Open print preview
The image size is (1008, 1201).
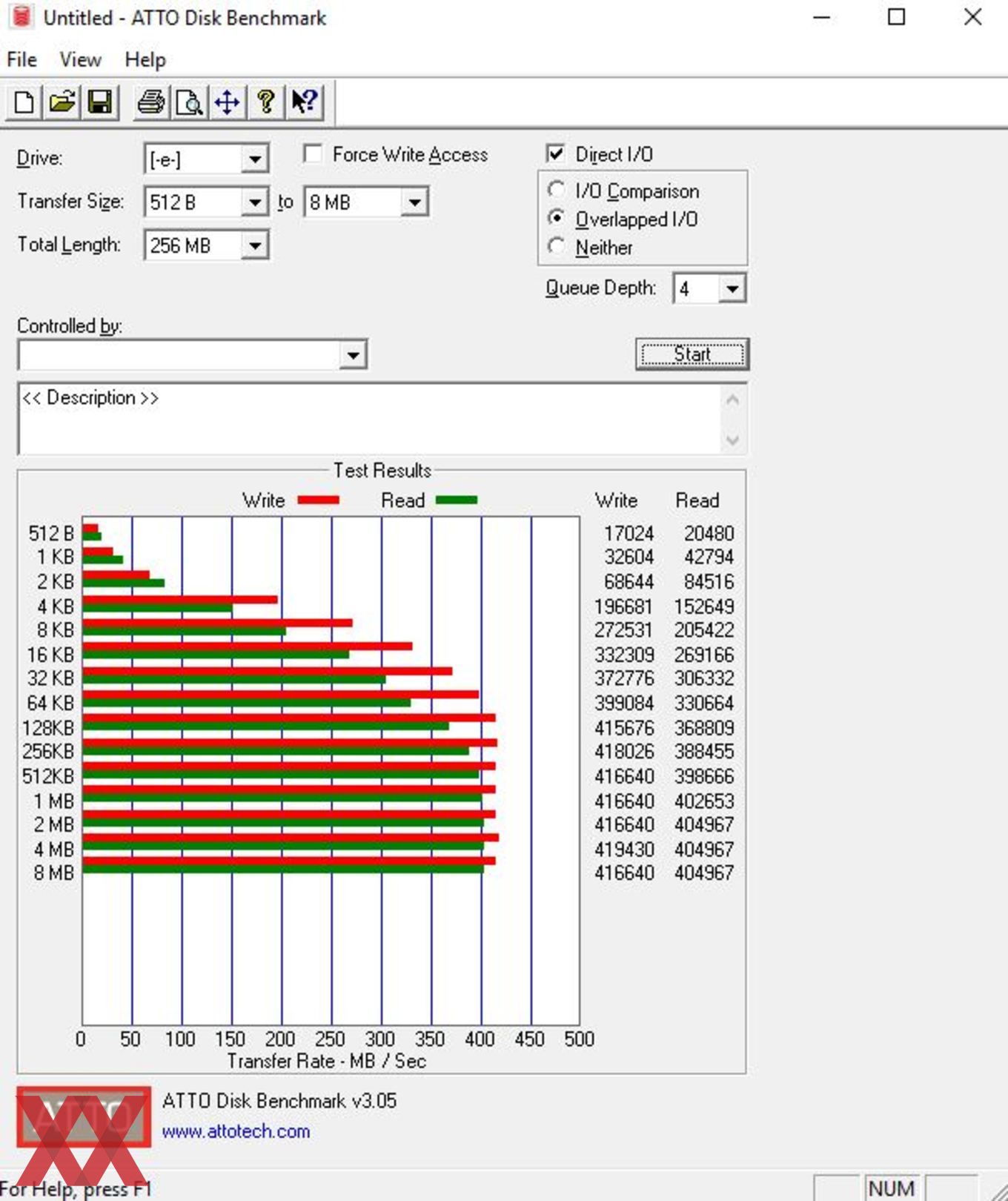(x=190, y=102)
